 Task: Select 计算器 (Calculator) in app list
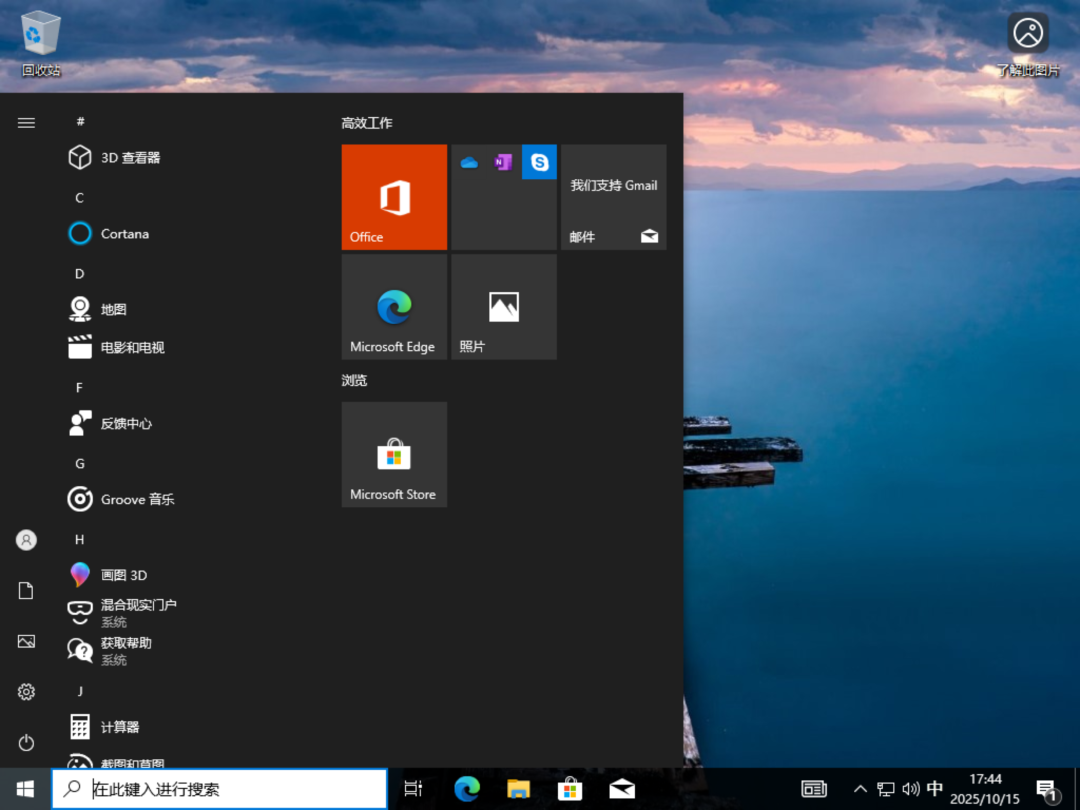[x=120, y=727]
